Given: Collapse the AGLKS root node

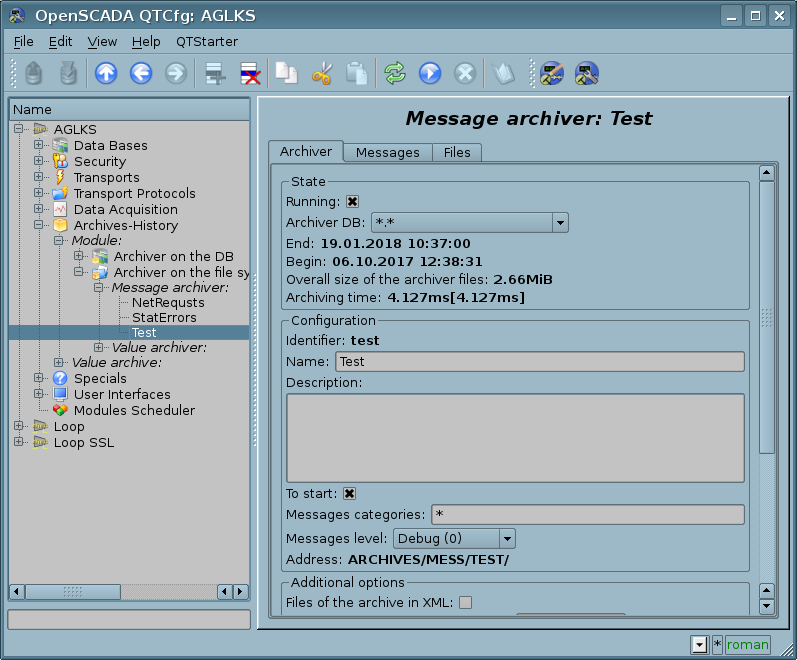Looking at the screenshot, I should point(19,129).
